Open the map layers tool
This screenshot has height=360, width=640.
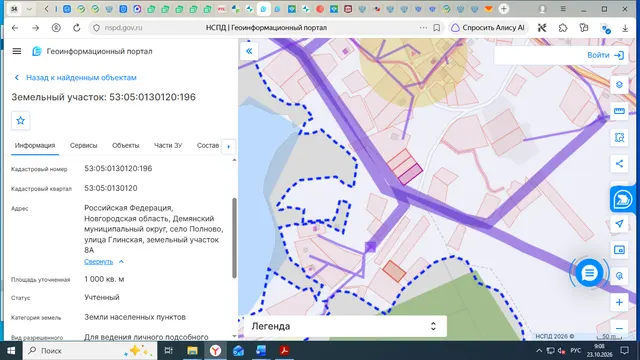click(x=619, y=84)
